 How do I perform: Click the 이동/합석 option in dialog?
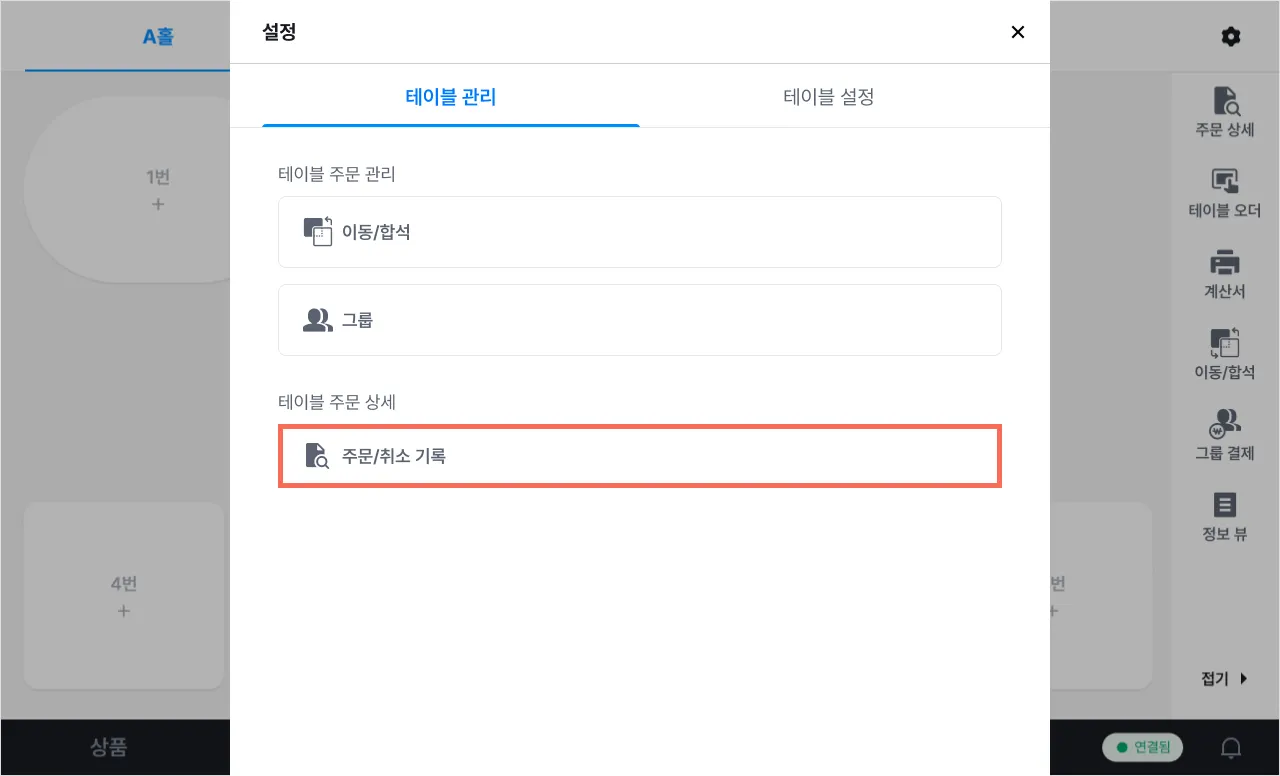click(640, 232)
